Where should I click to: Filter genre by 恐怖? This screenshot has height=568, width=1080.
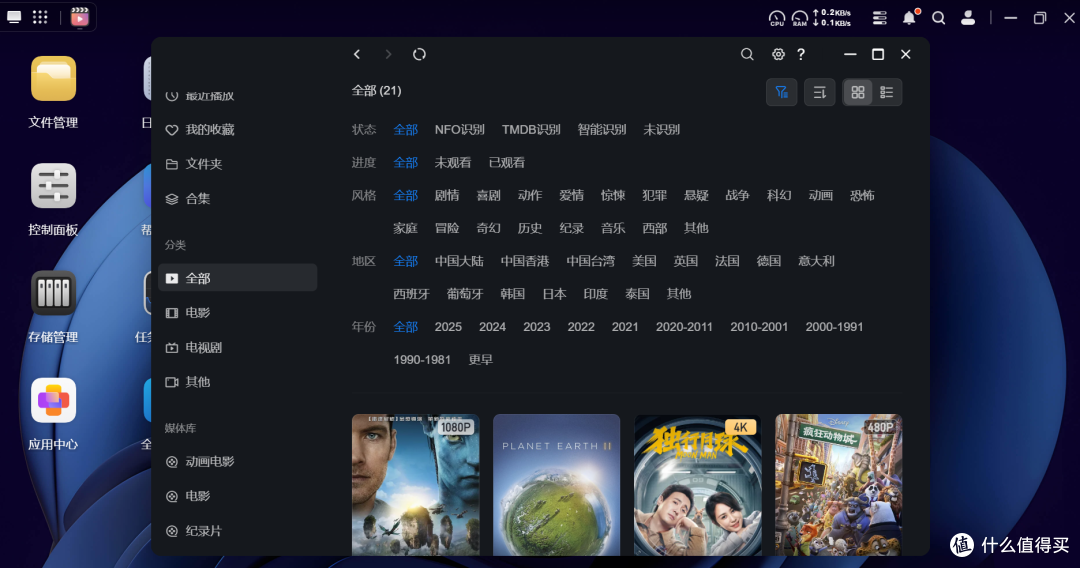862,196
